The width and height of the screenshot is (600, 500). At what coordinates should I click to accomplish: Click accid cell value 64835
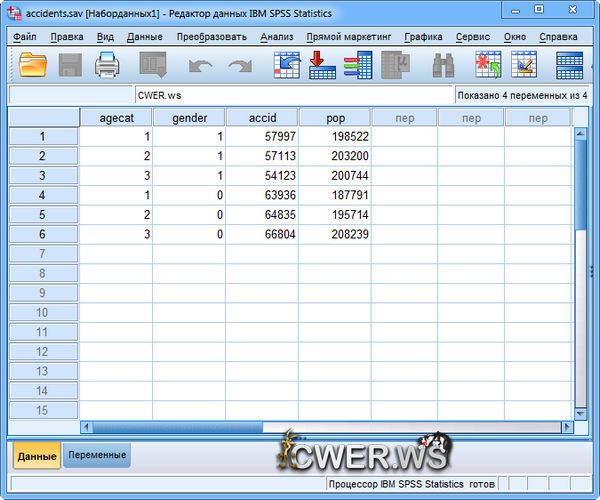[262, 215]
